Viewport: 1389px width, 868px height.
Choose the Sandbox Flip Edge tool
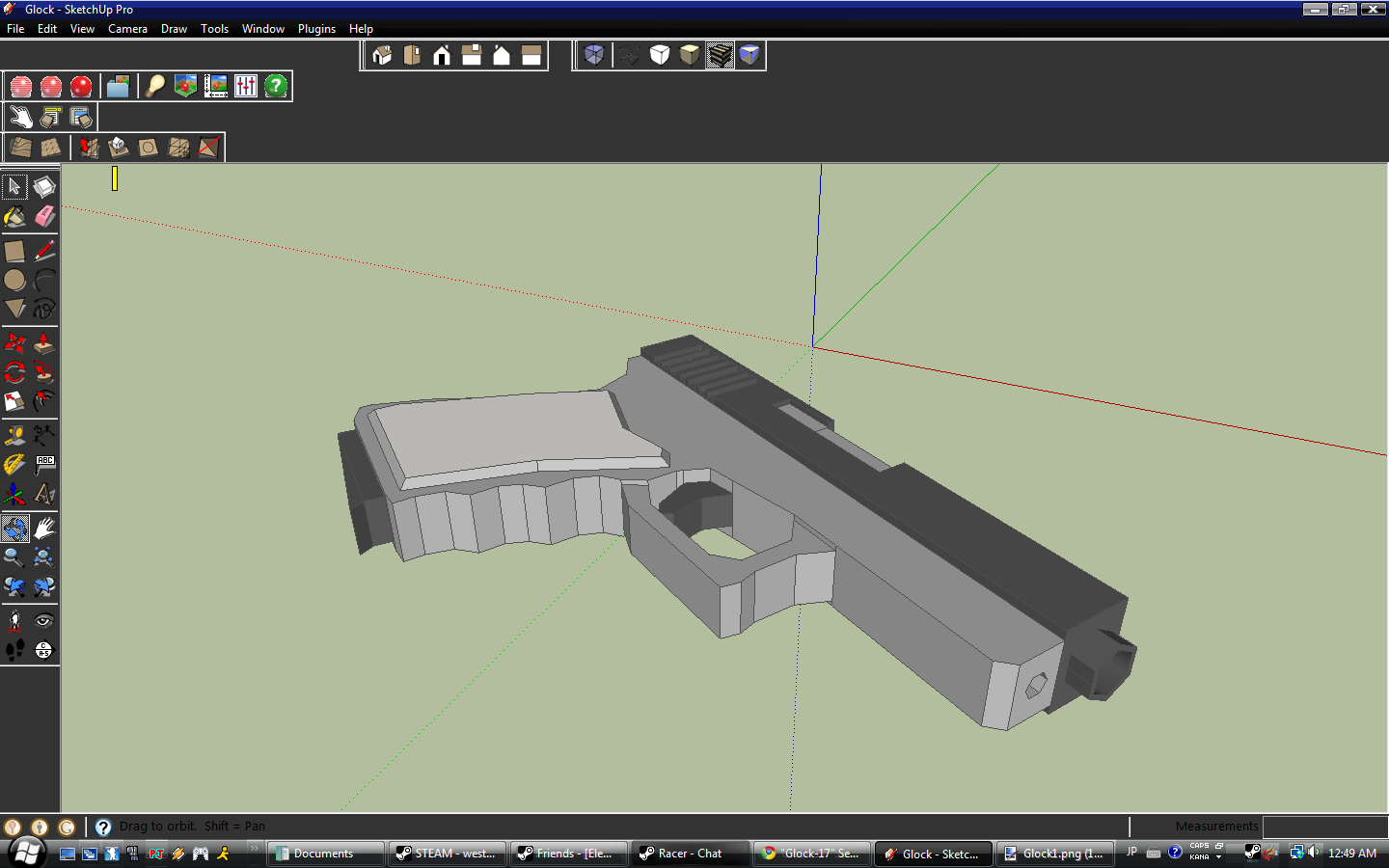[208, 147]
